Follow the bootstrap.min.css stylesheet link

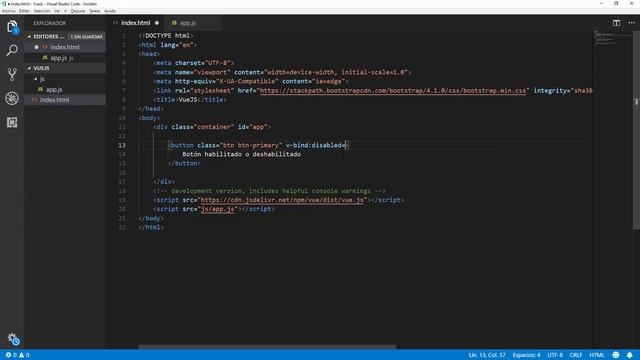pos(393,91)
